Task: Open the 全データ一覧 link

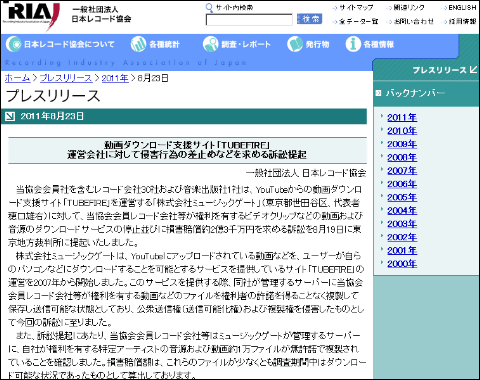Action: [358, 21]
